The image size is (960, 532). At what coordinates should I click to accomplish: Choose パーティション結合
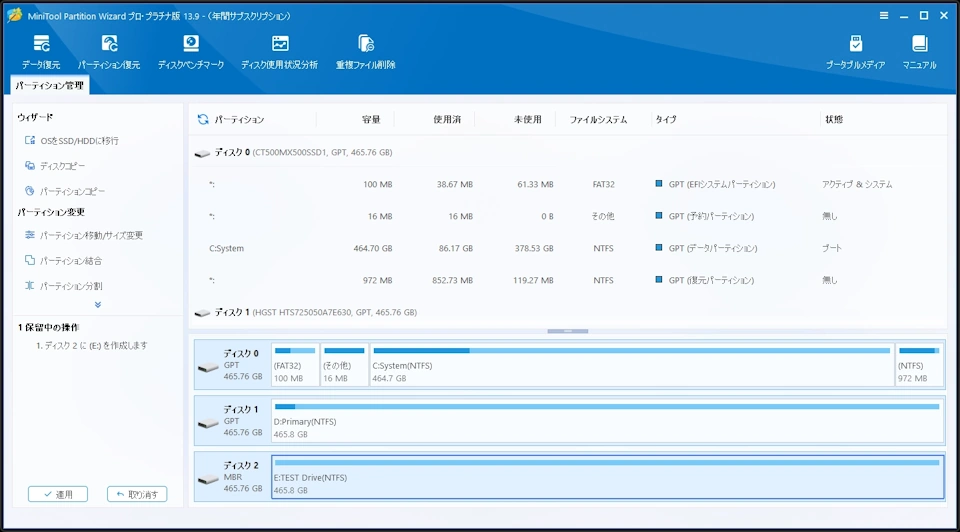point(63,261)
